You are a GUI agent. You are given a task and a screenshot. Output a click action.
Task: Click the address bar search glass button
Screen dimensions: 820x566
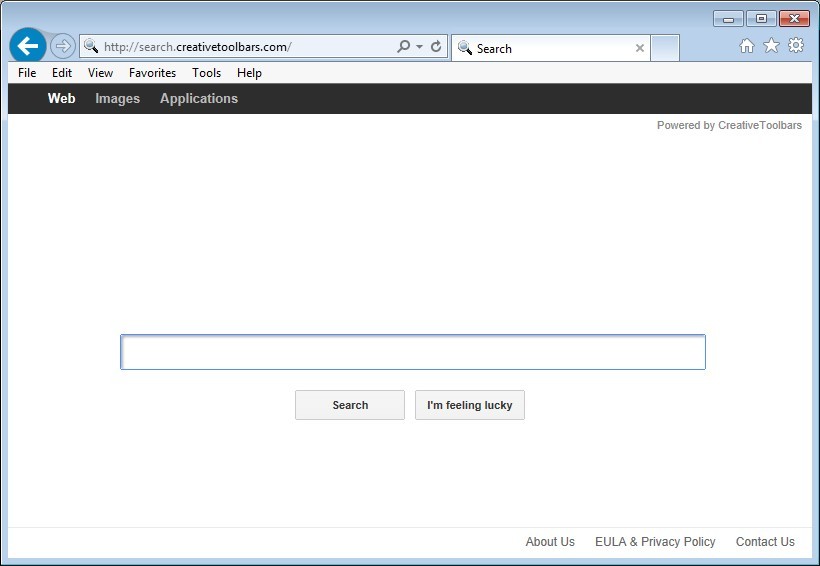tap(403, 47)
